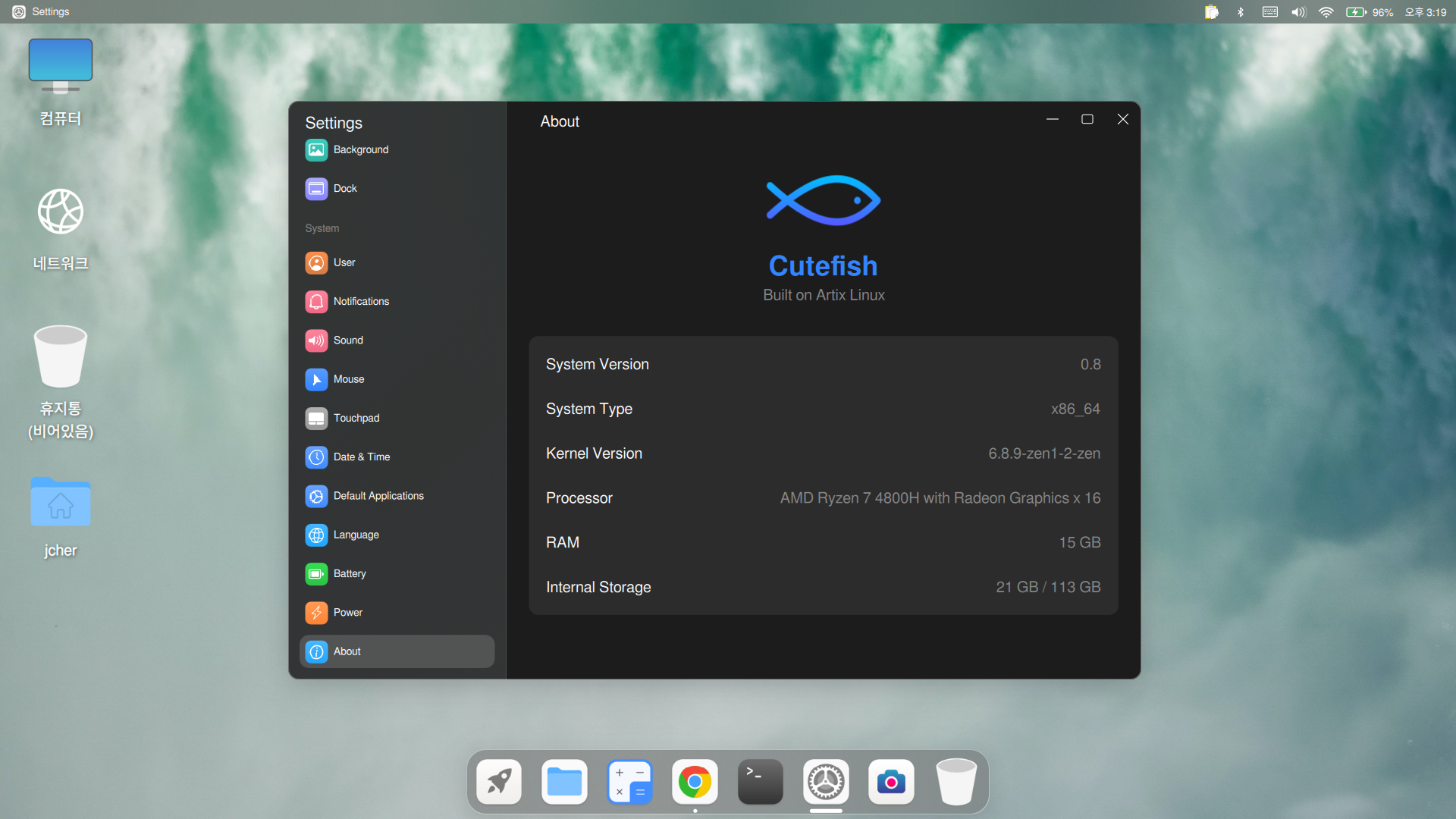The width and height of the screenshot is (1456, 819).
Task: Open Background settings in sidebar
Action: click(x=397, y=149)
